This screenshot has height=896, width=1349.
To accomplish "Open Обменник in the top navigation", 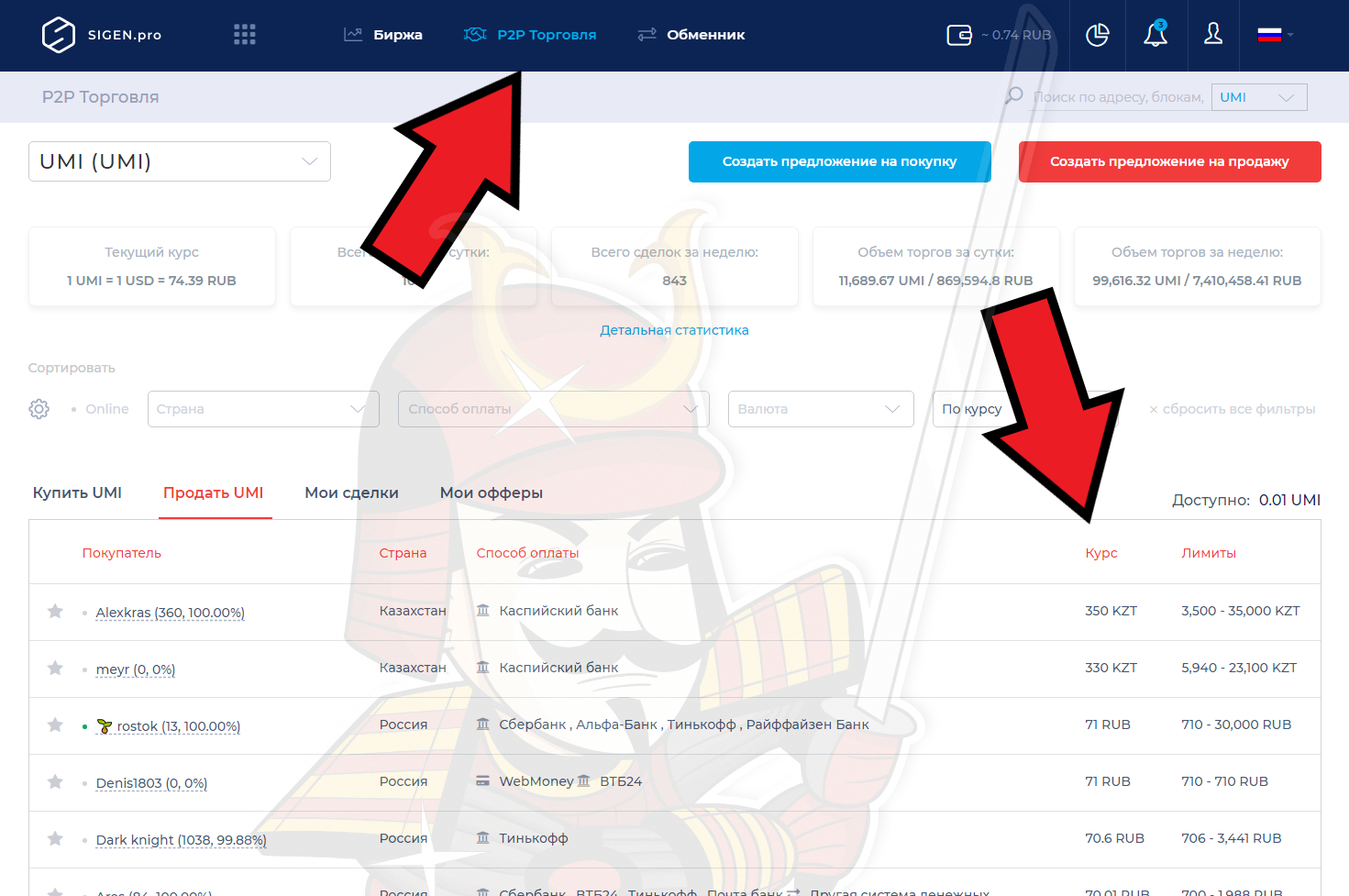I will point(691,35).
